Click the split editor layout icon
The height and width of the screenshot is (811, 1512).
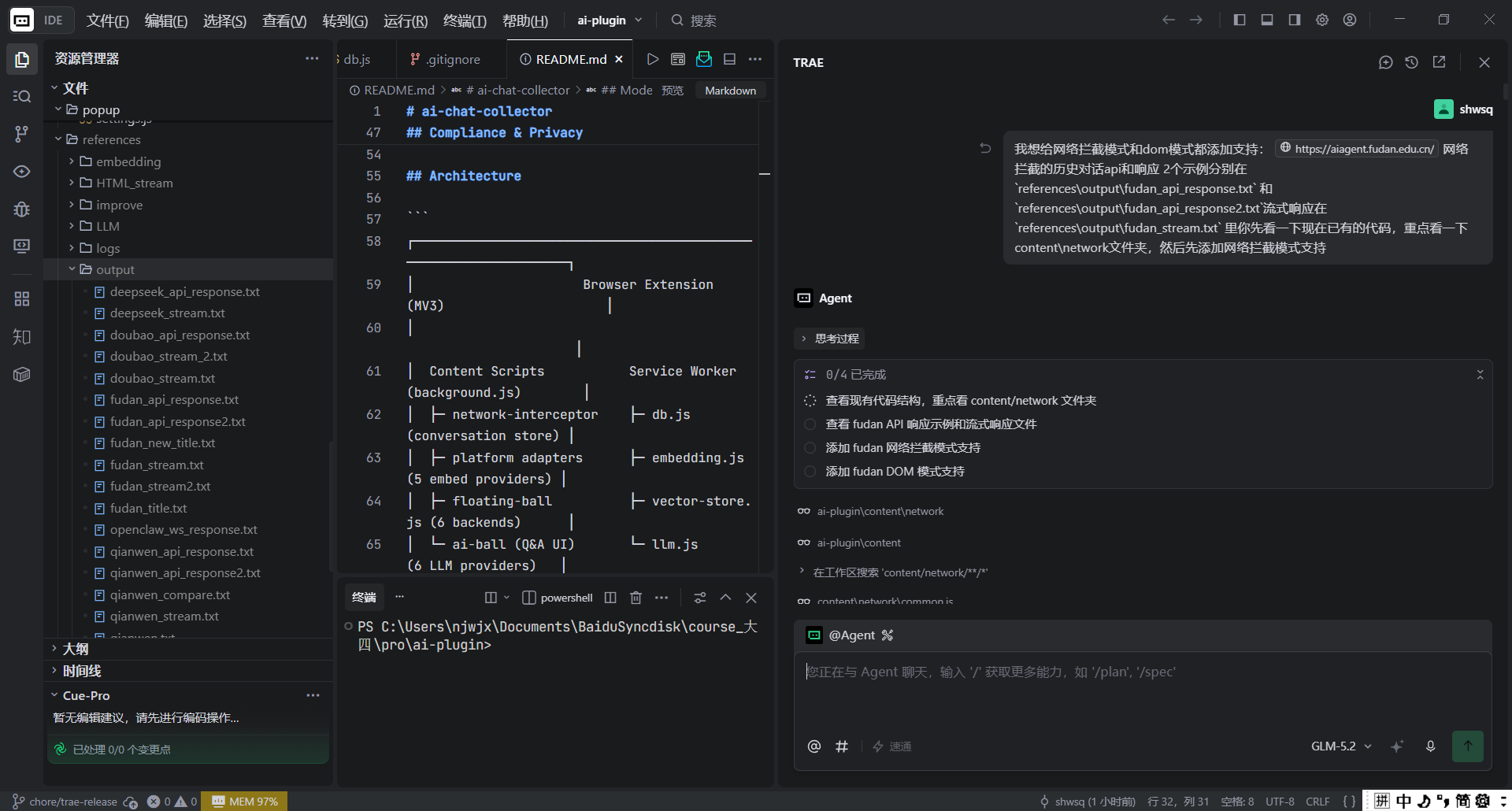click(x=729, y=59)
